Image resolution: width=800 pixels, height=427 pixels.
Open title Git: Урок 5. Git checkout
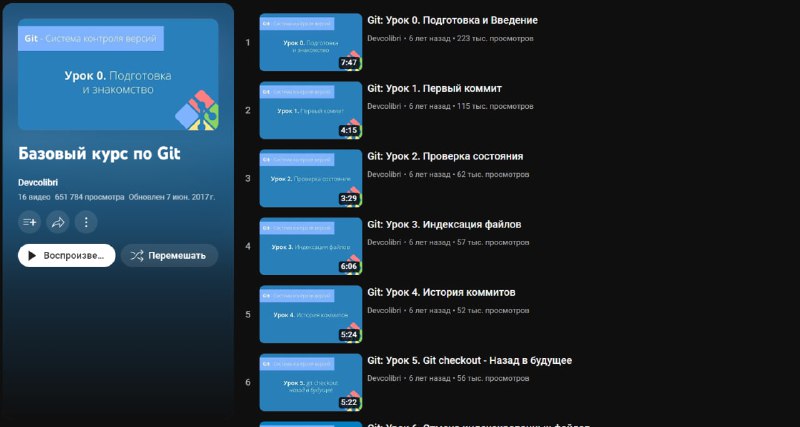[x=469, y=361]
